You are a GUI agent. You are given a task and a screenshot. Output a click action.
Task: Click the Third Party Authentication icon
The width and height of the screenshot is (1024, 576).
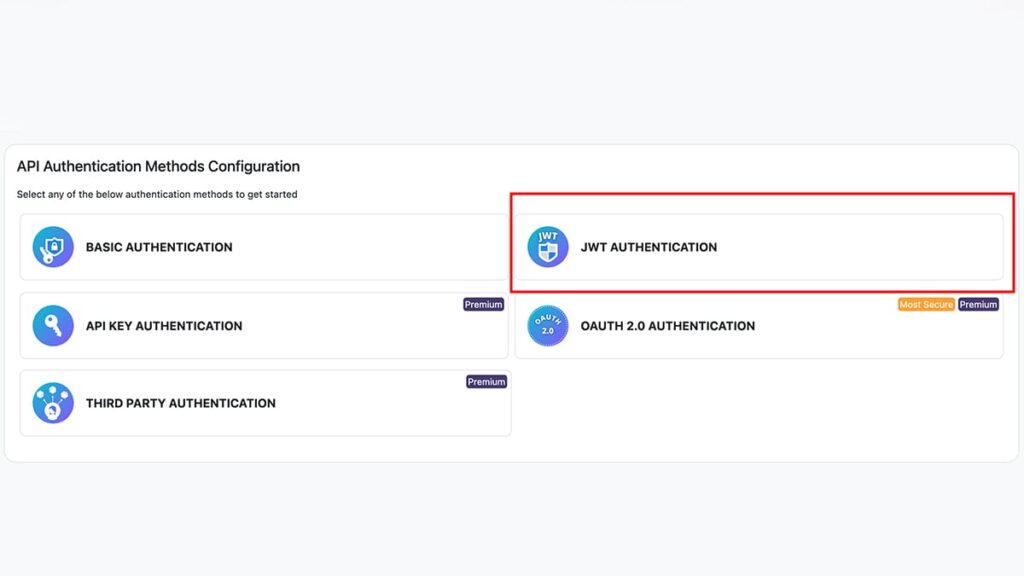(x=53, y=403)
